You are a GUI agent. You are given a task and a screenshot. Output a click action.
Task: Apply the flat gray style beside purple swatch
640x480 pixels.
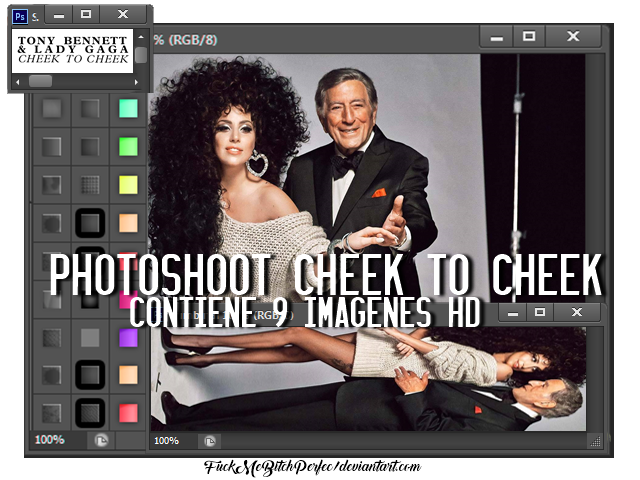[x=90, y=338]
